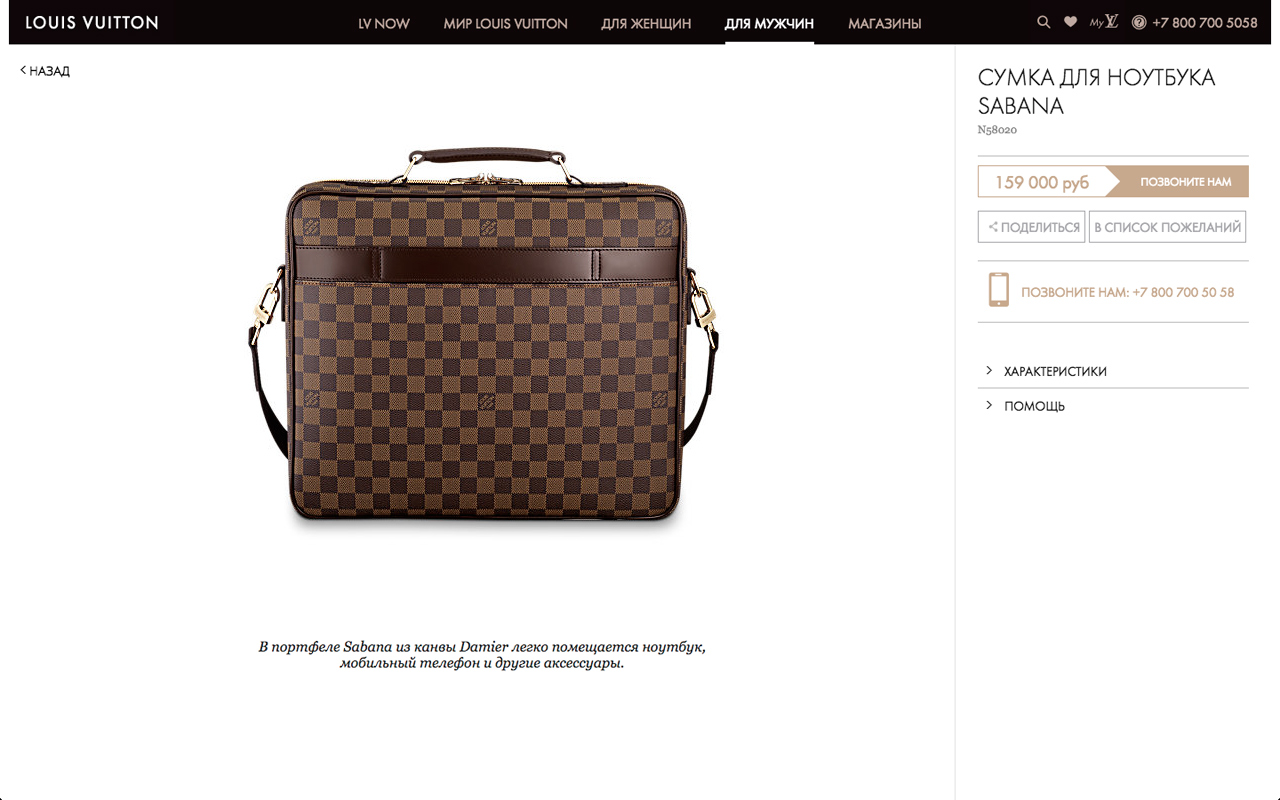Open the wishlist heart icon in header
The image size is (1280, 800).
pos(1070,22)
